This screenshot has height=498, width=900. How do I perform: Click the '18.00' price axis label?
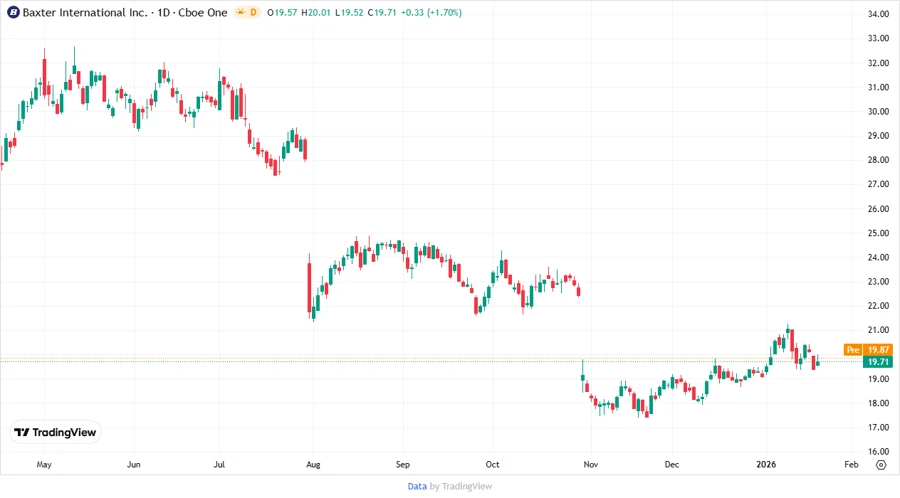pos(878,403)
